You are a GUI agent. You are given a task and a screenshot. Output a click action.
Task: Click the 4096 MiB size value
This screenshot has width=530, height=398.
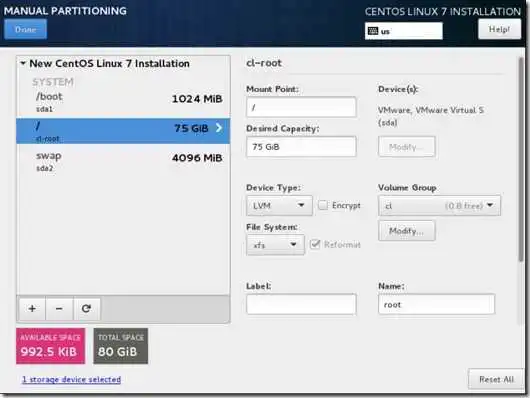[197, 158]
